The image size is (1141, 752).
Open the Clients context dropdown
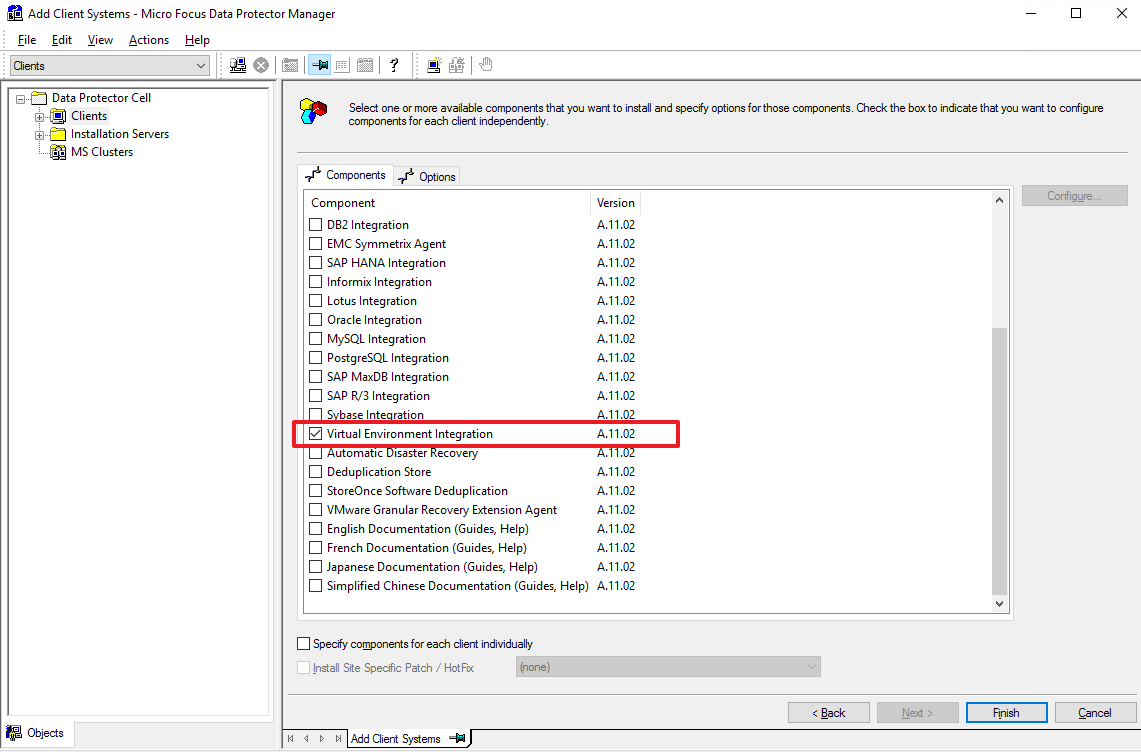point(111,66)
